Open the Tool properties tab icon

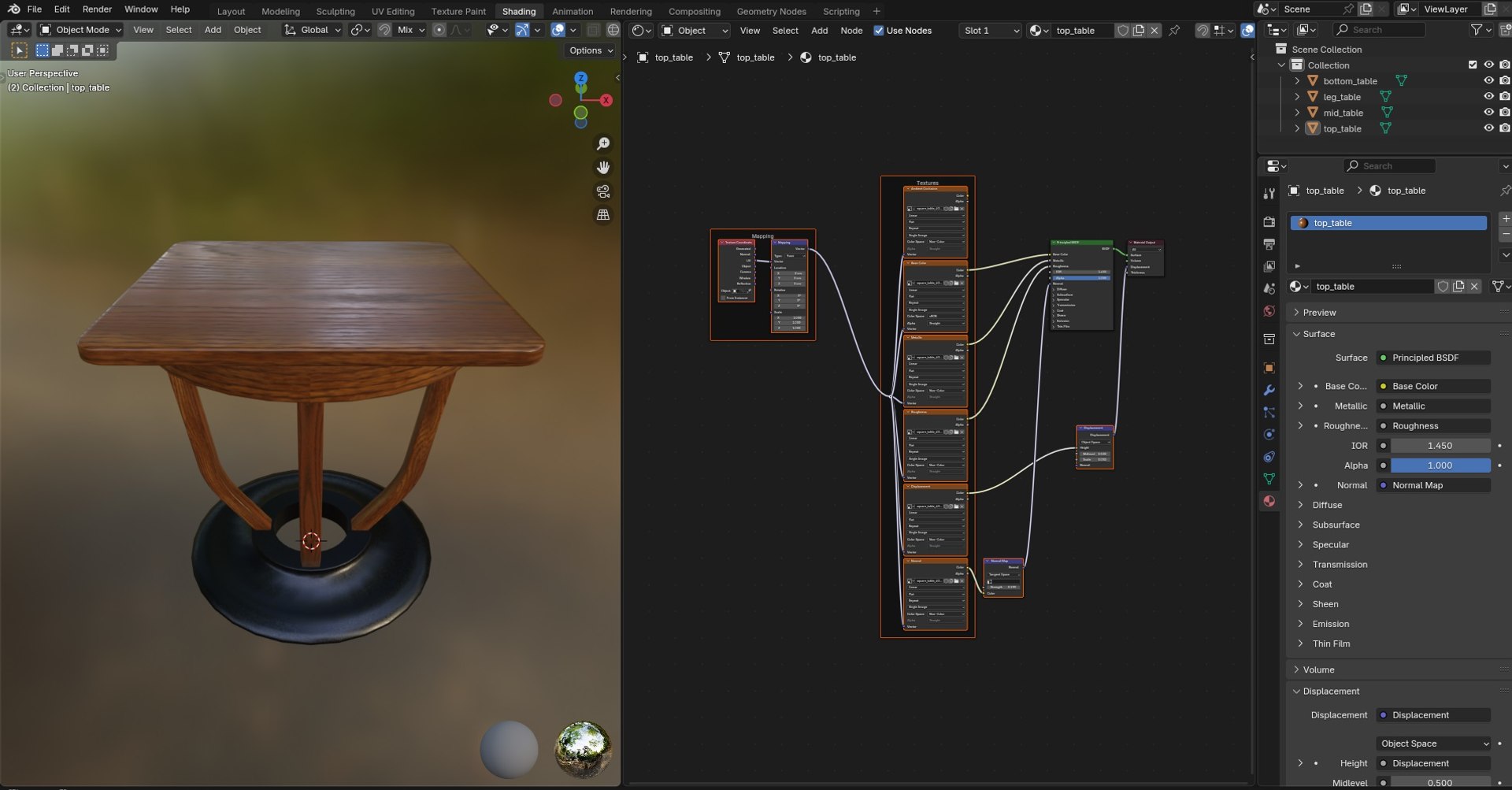tap(1269, 194)
